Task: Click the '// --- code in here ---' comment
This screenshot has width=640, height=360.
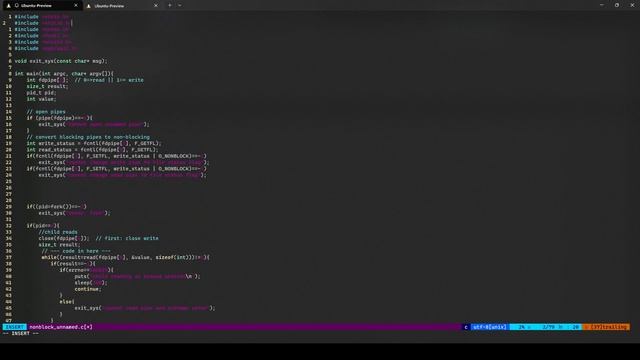Action: pos(76,251)
